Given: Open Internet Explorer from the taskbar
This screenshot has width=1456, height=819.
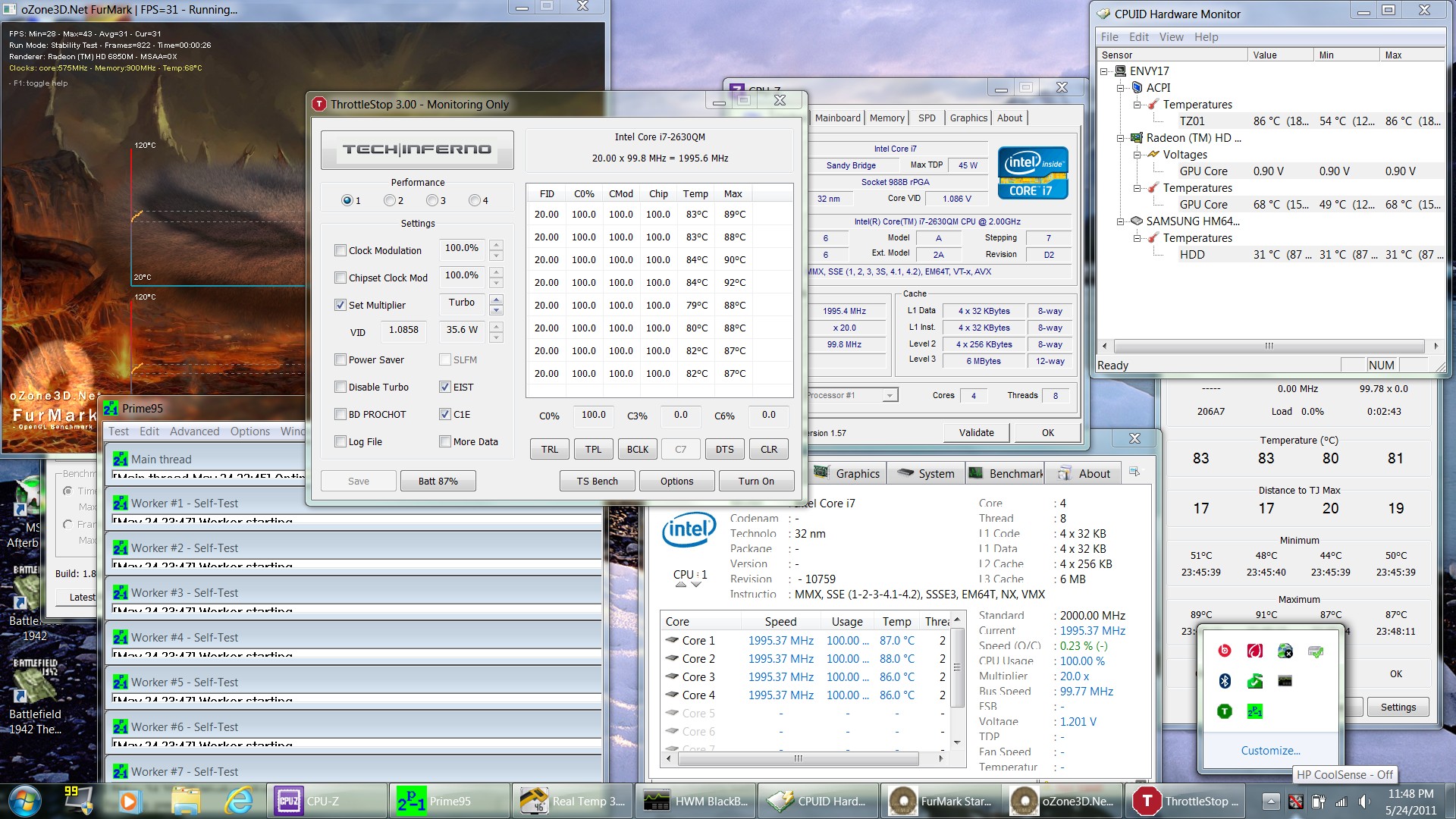Looking at the screenshot, I should [x=240, y=801].
